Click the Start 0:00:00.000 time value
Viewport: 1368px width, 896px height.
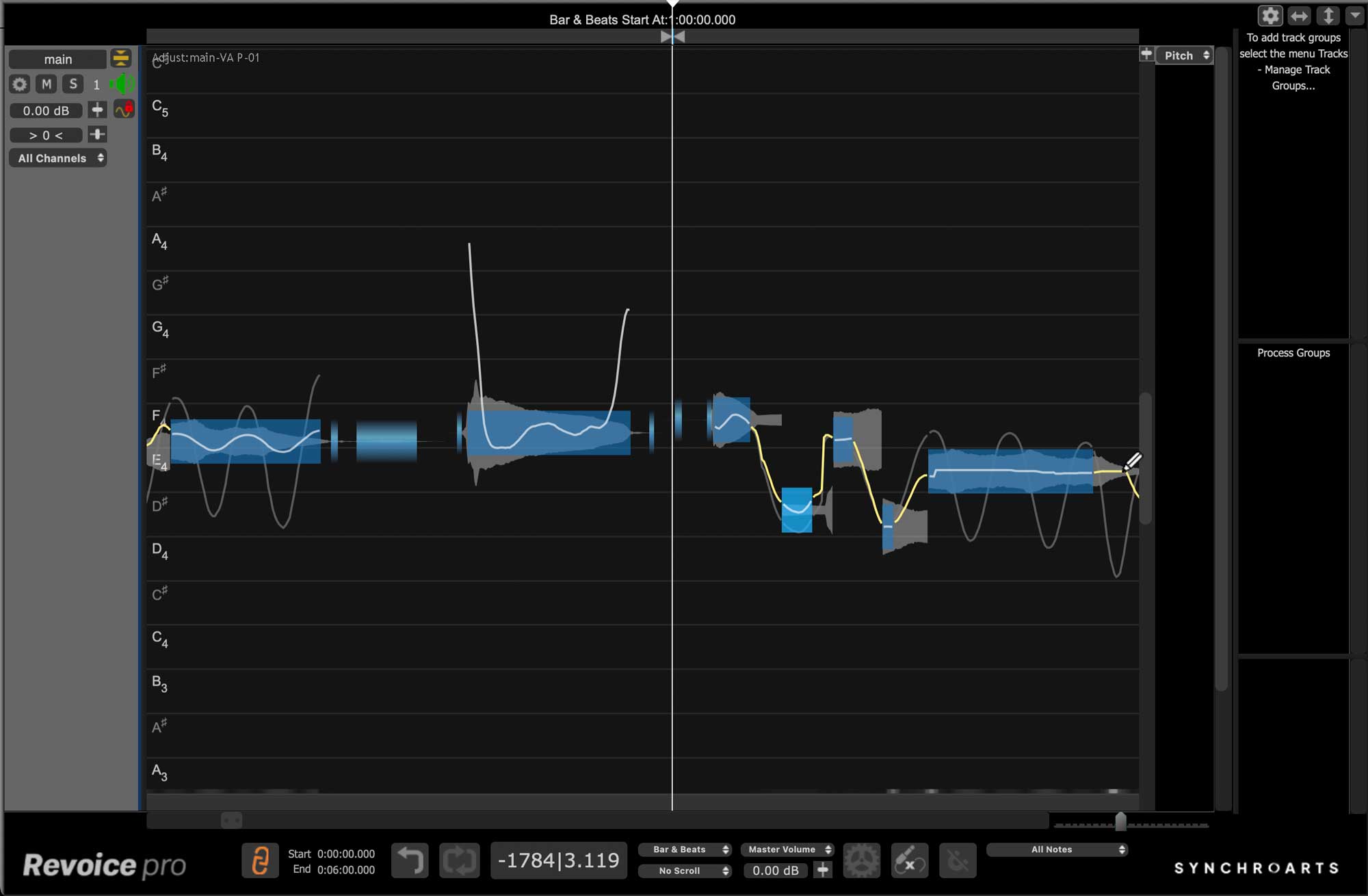[346, 854]
